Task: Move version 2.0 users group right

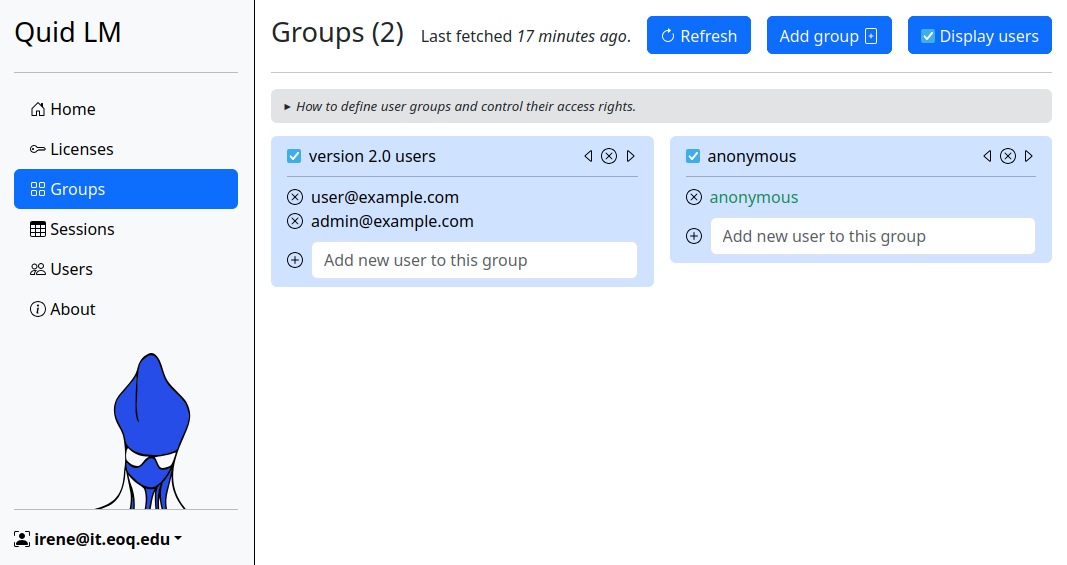Action: [631, 156]
